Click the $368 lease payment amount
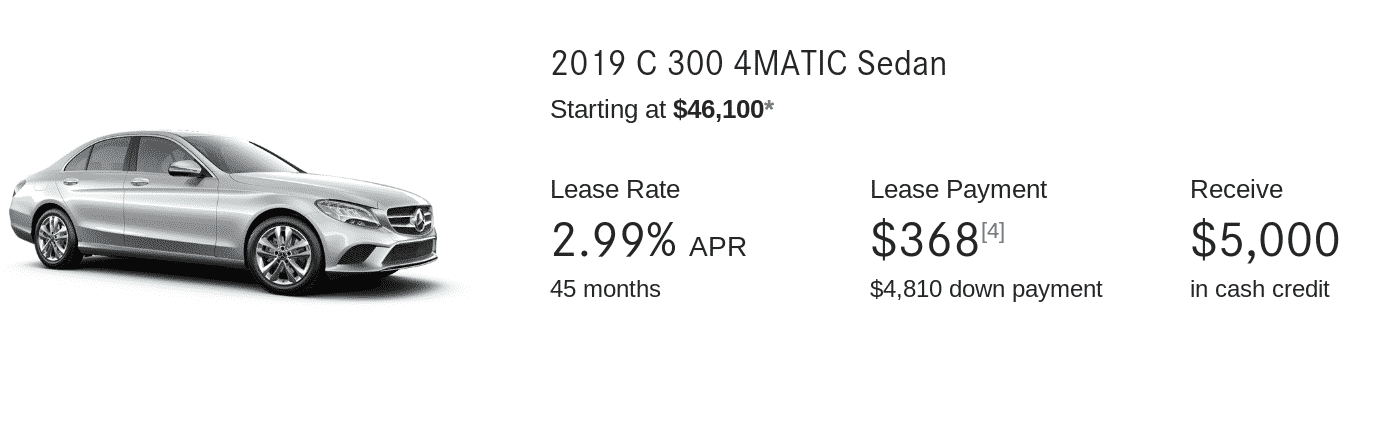The width and height of the screenshot is (1376, 424). [924, 240]
